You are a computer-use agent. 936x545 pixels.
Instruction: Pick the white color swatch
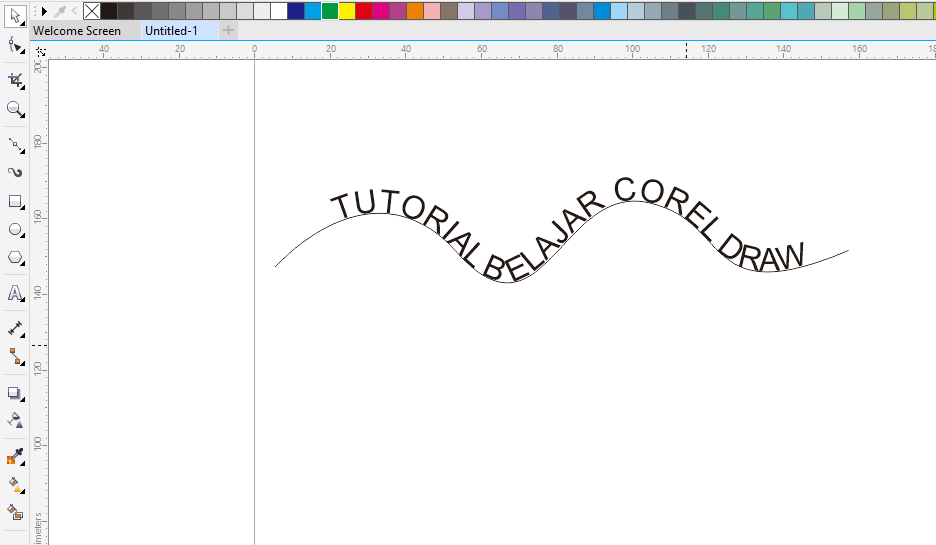pyautogui.click(x=279, y=11)
